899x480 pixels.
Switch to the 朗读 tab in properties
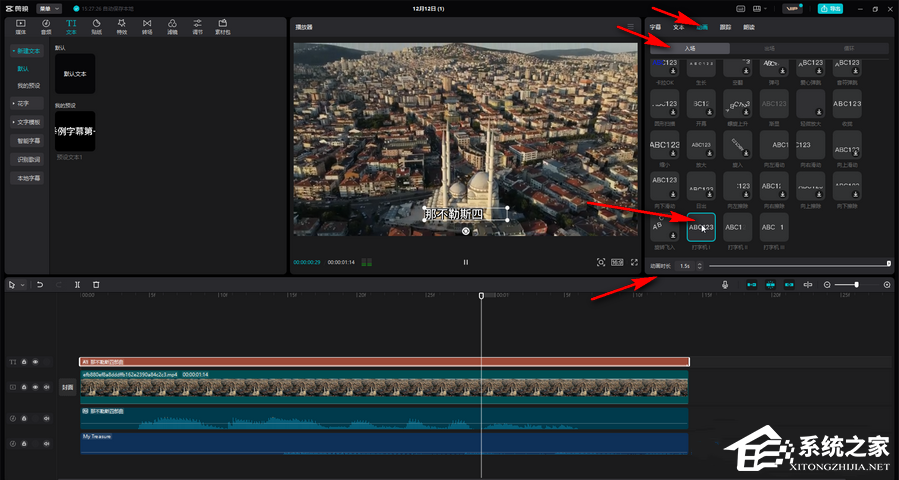[749, 27]
